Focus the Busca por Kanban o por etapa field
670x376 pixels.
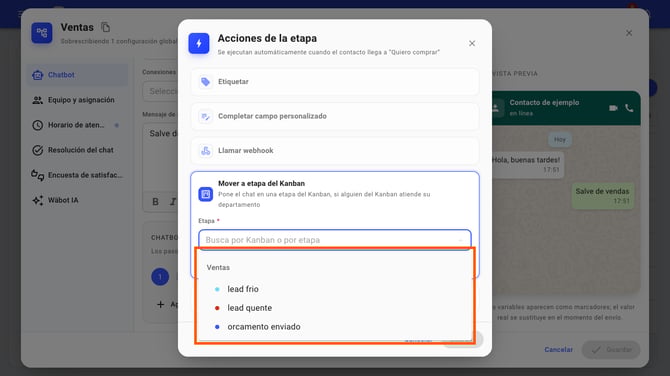tap(335, 240)
